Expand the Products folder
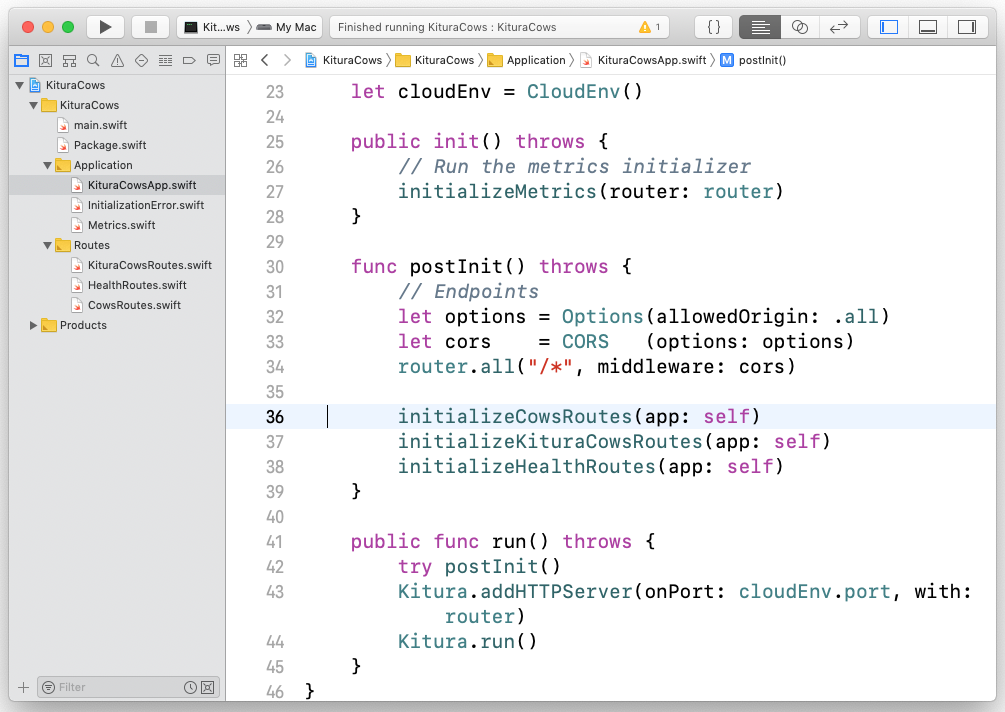 click(x=33, y=326)
